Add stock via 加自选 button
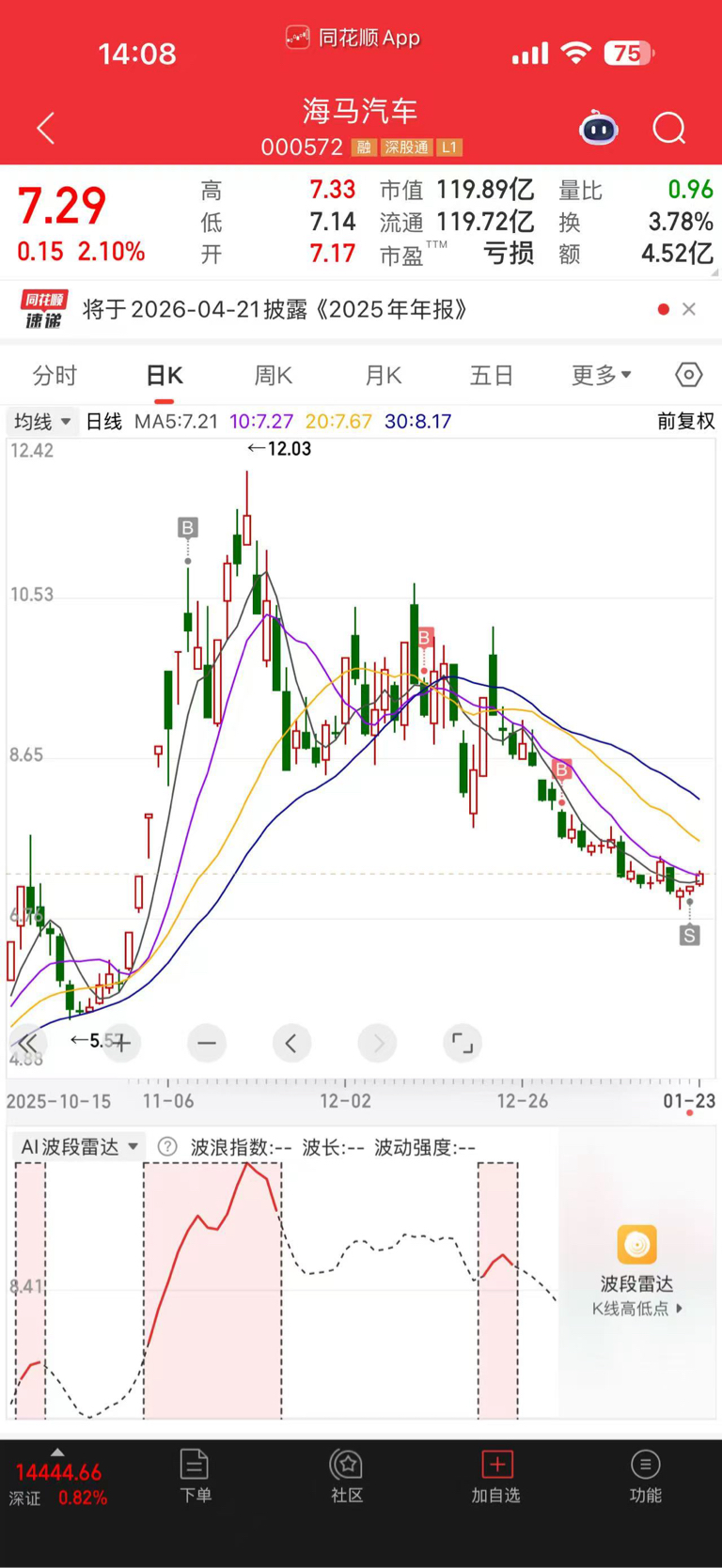Image resolution: width=722 pixels, height=1568 pixels. pos(495,1476)
